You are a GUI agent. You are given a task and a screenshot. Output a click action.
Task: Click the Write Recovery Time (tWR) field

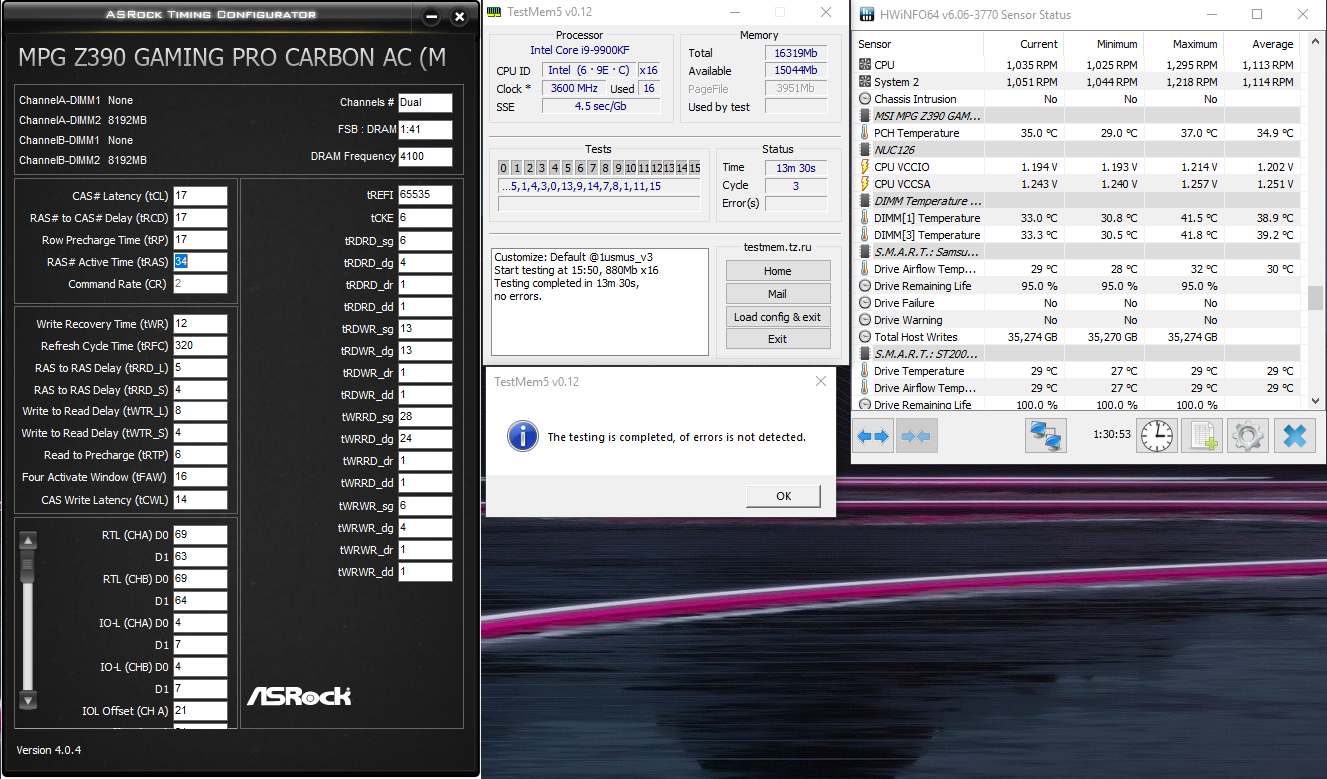click(200, 324)
